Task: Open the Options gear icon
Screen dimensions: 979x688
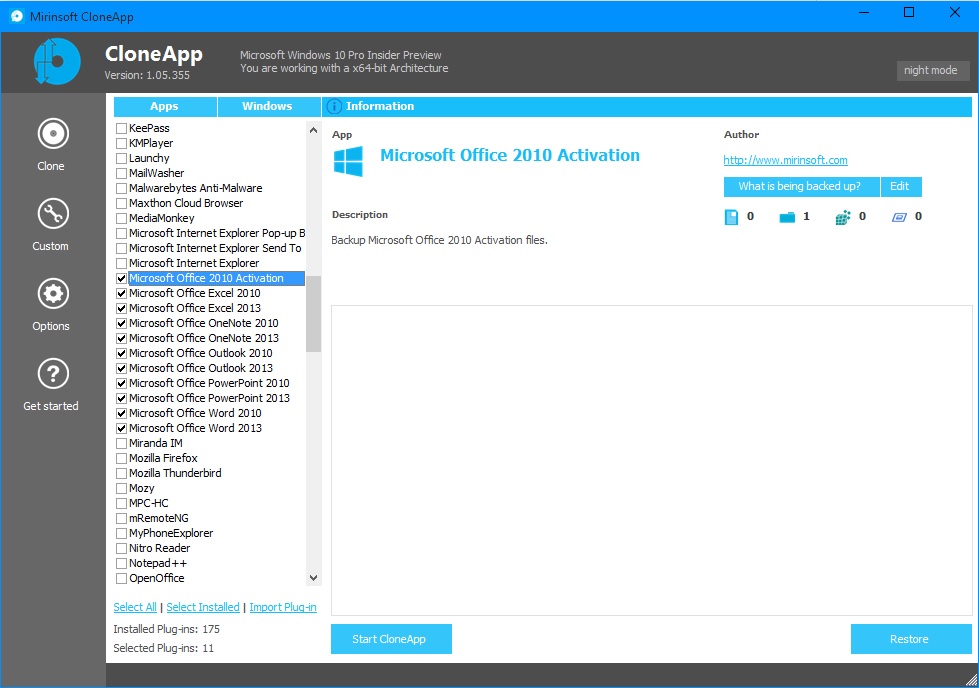Action: coord(51,293)
